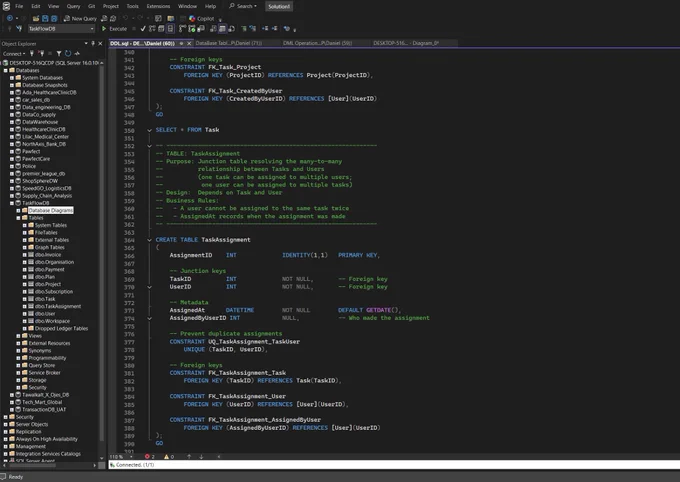Collapse CREATE TABLE TaskAssignment code block

click(149, 240)
